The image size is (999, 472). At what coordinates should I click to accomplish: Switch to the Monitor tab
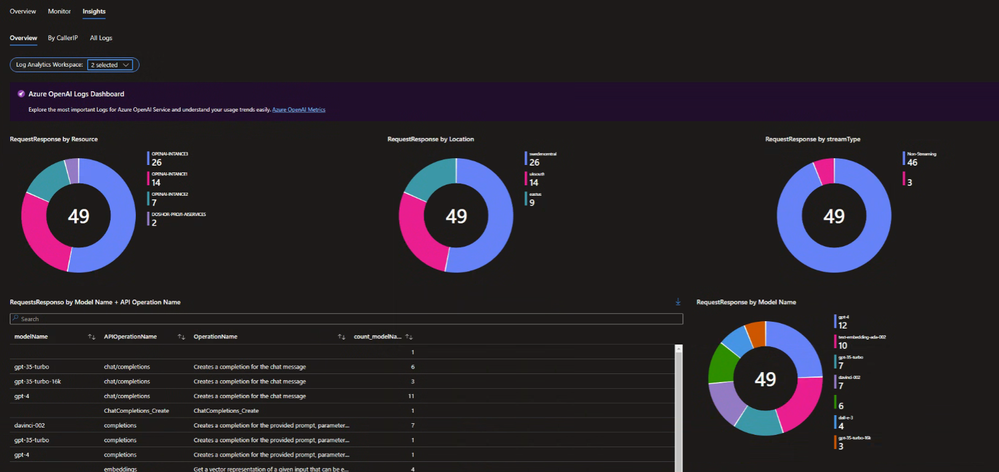(x=59, y=11)
